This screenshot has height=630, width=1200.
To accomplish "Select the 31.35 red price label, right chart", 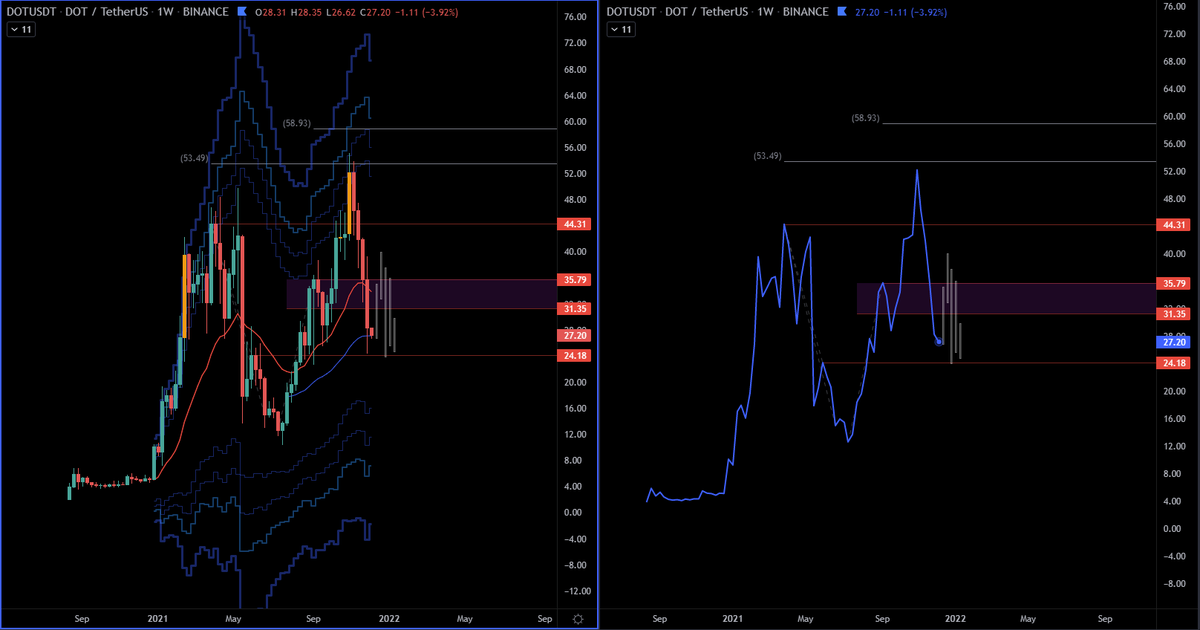I will coord(1173,314).
